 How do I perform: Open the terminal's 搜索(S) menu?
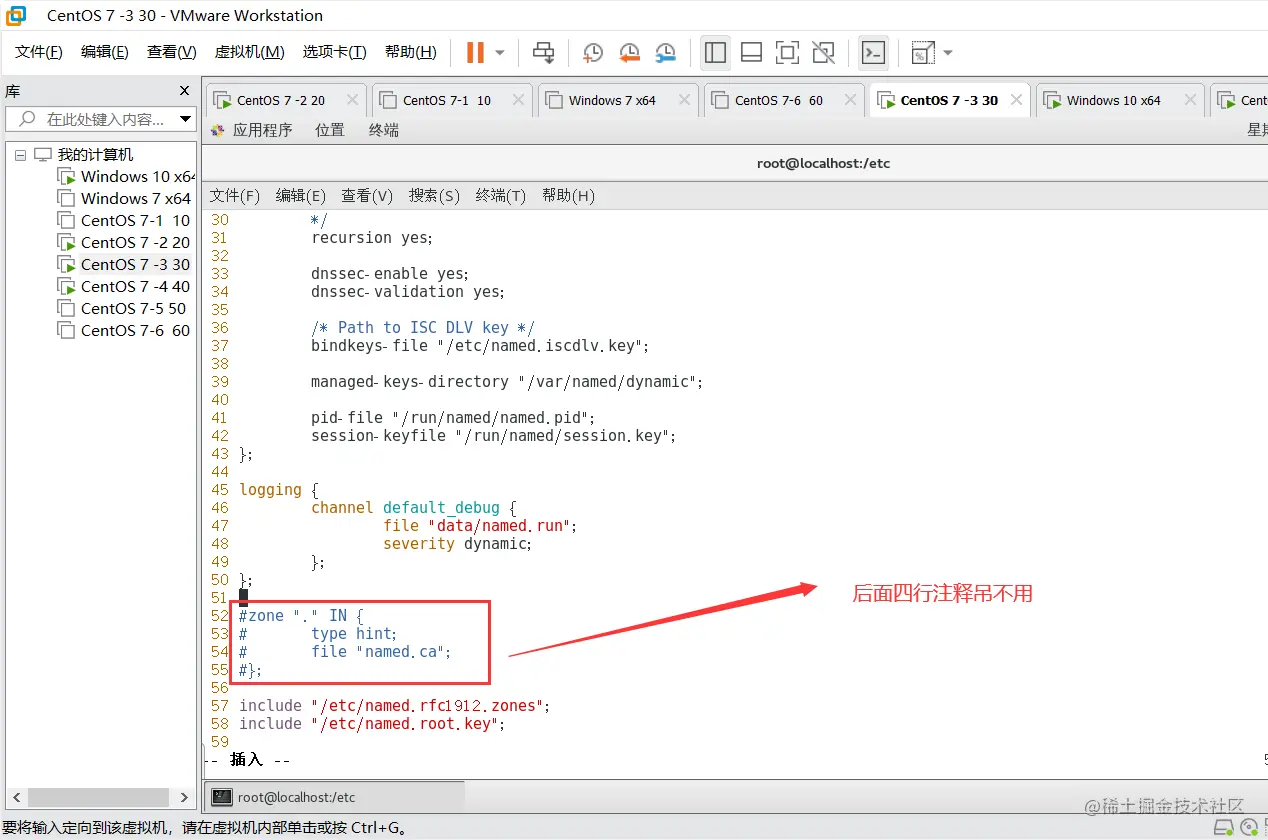pos(434,196)
